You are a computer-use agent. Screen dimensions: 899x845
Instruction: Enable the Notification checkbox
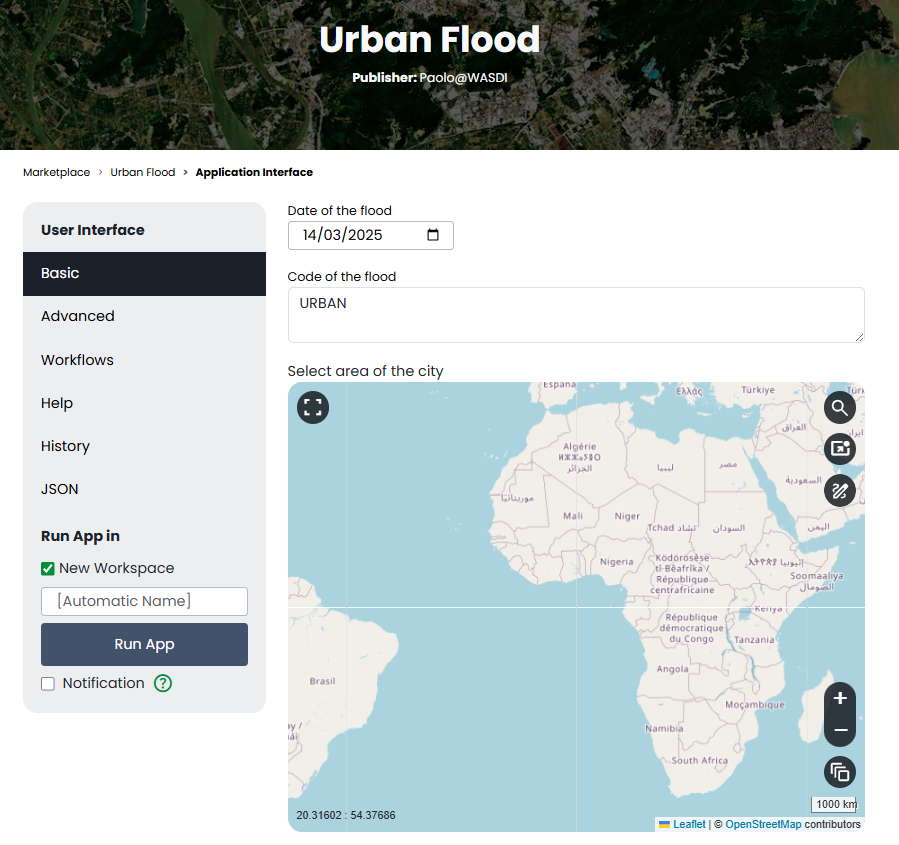(48, 683)
